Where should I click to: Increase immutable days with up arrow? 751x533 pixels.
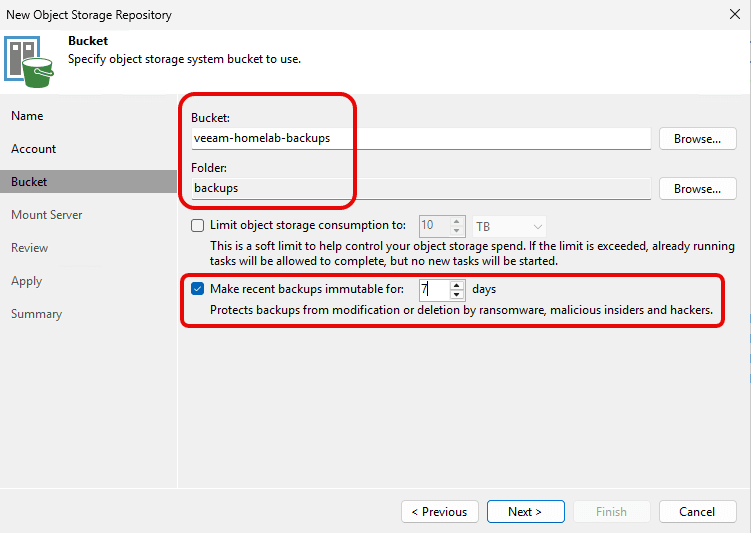pyautogui.click(x=457, y=285)
